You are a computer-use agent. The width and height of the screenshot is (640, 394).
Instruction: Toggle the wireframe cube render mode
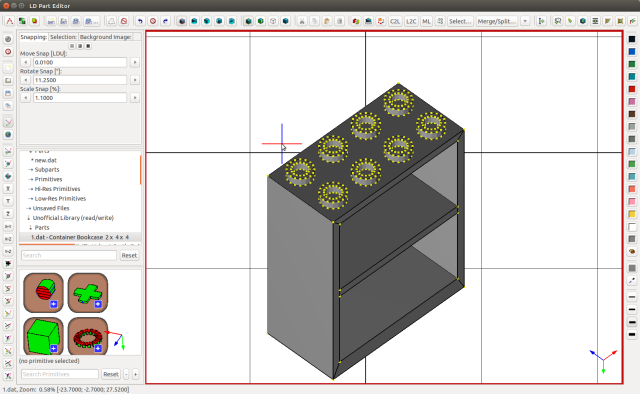(273, 21)
